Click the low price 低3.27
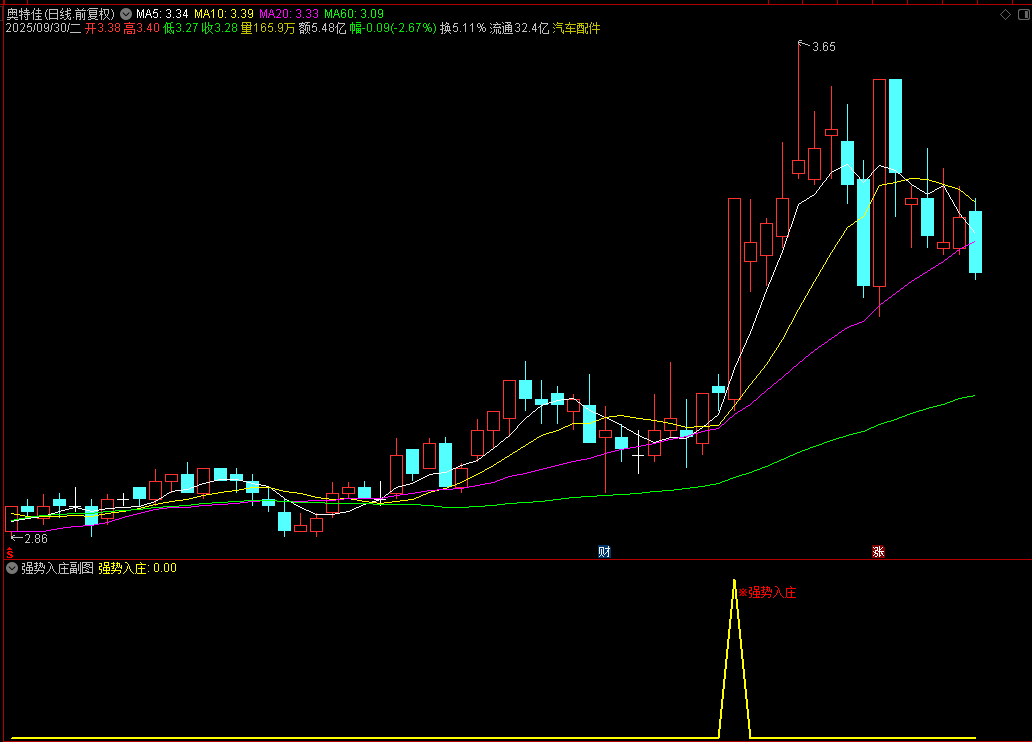The height and width of the screenshot is (742, 1032). (180, 28)
